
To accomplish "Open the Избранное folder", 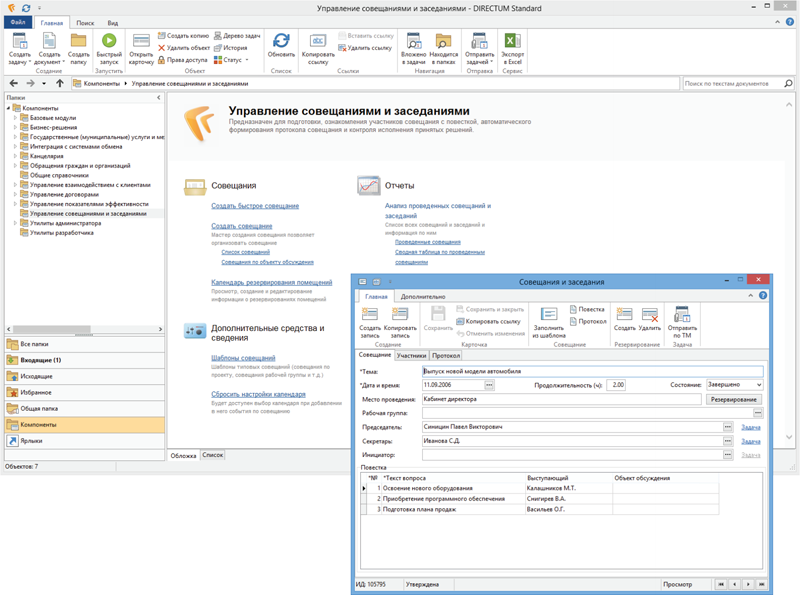I will point(85,392).
